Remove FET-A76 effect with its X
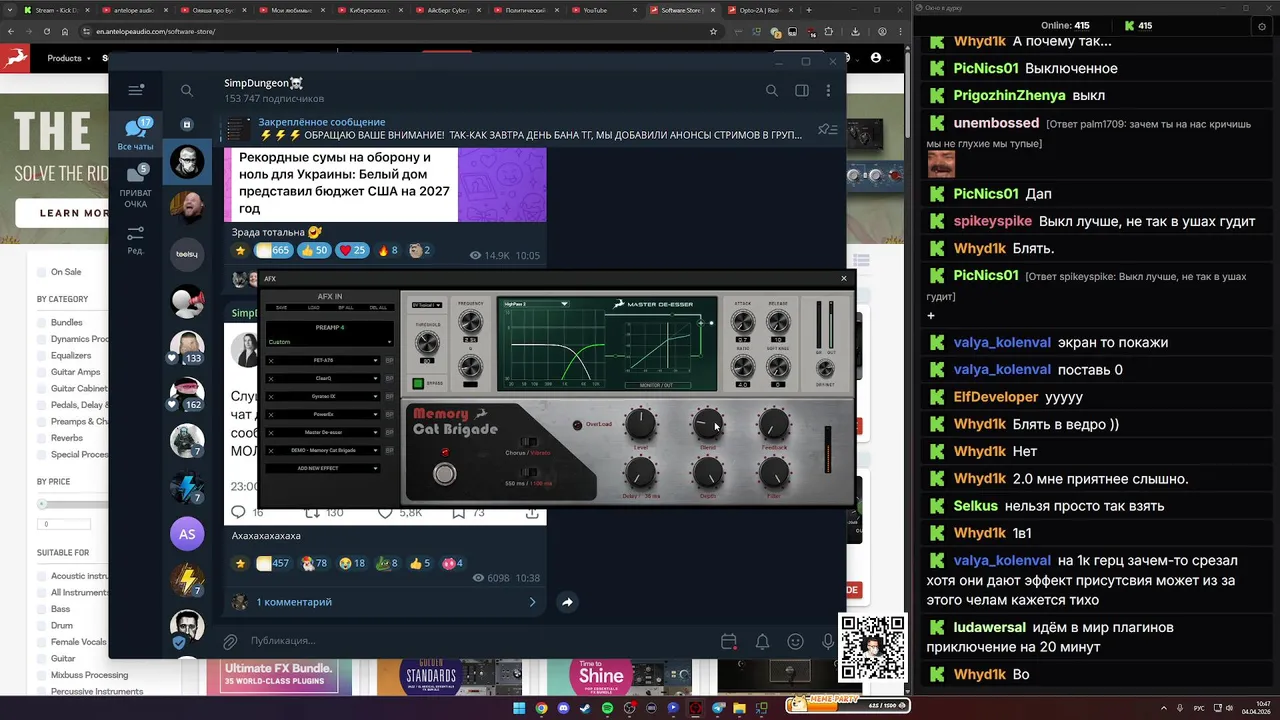 271,360
